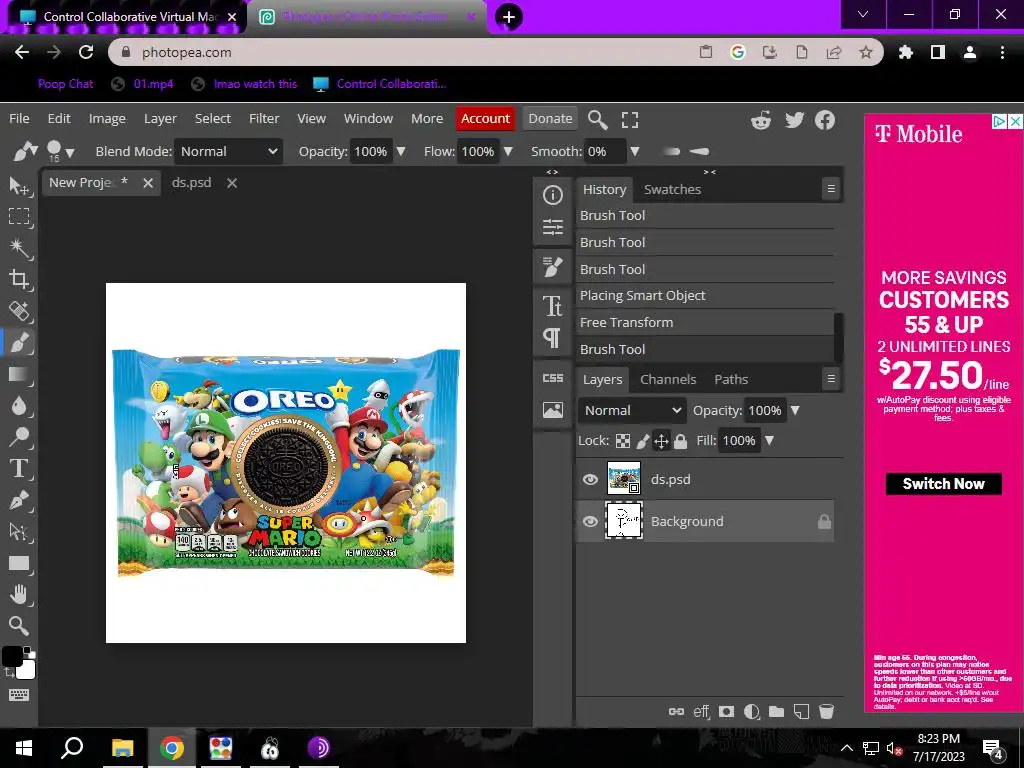Select the Type tool
This screenshot has height=768, width=1024.
click(x=19, y=468)
